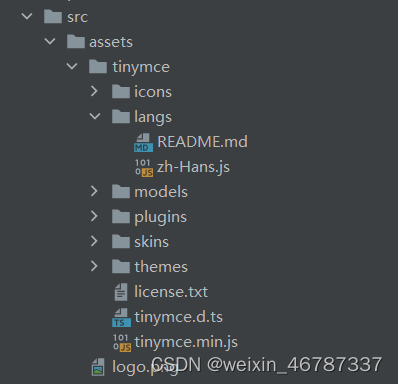Select tinymce.min.js file label

pyautogui.click(x=186, y=342)
